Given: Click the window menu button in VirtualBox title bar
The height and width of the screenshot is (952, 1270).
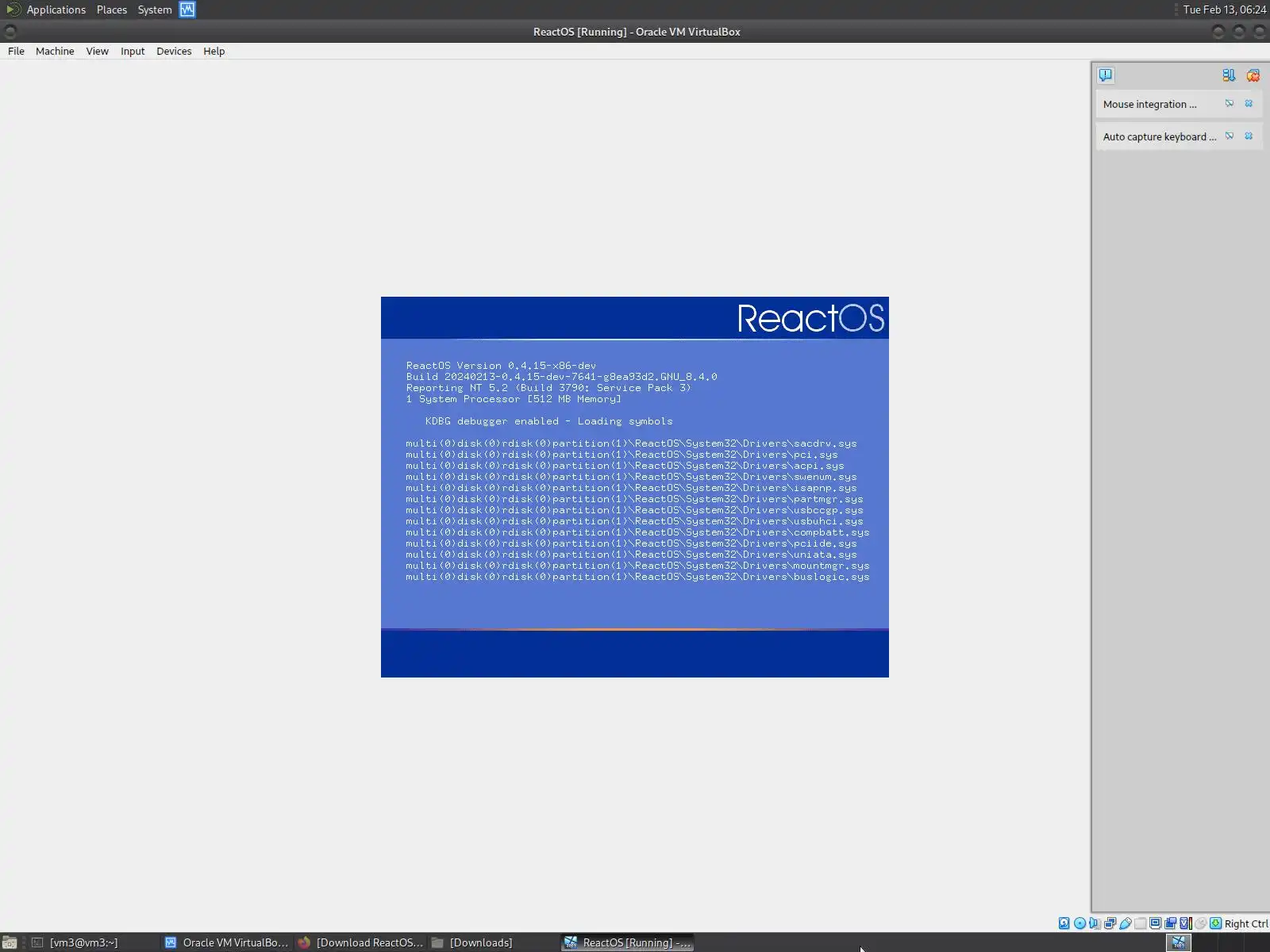Looking at the screenshot, I should point(10,32).
